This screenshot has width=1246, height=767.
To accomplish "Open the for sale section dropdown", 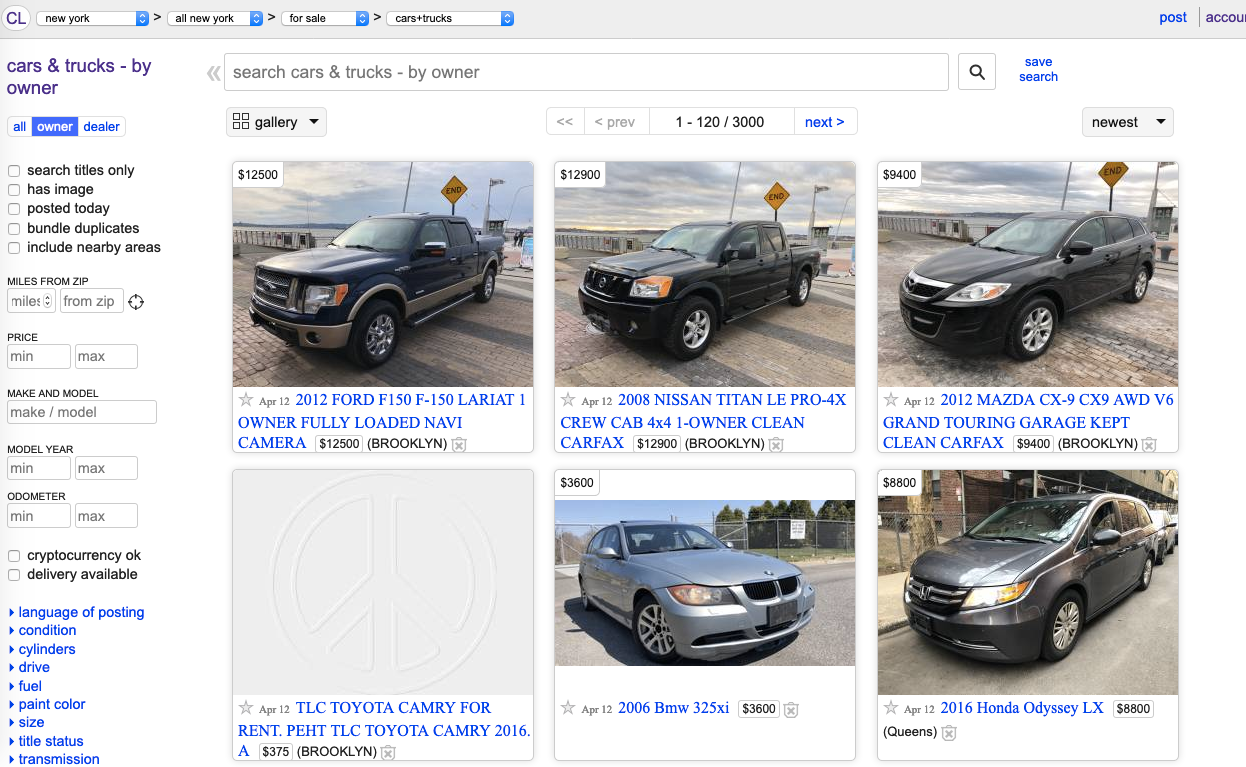I will 325,18.
